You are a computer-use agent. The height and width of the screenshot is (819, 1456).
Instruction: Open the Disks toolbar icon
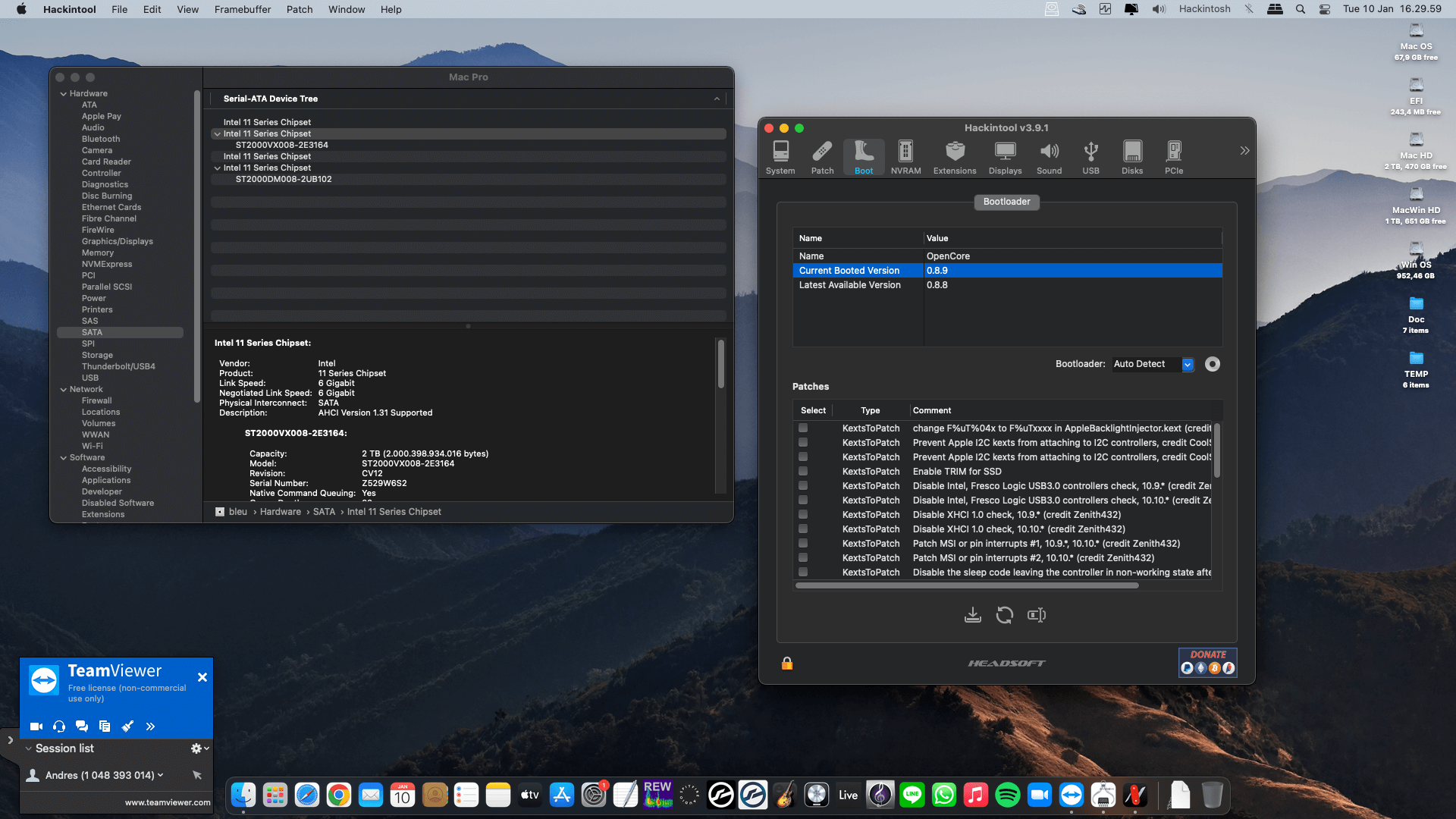pyautogui.click(x=1131, y=157)
